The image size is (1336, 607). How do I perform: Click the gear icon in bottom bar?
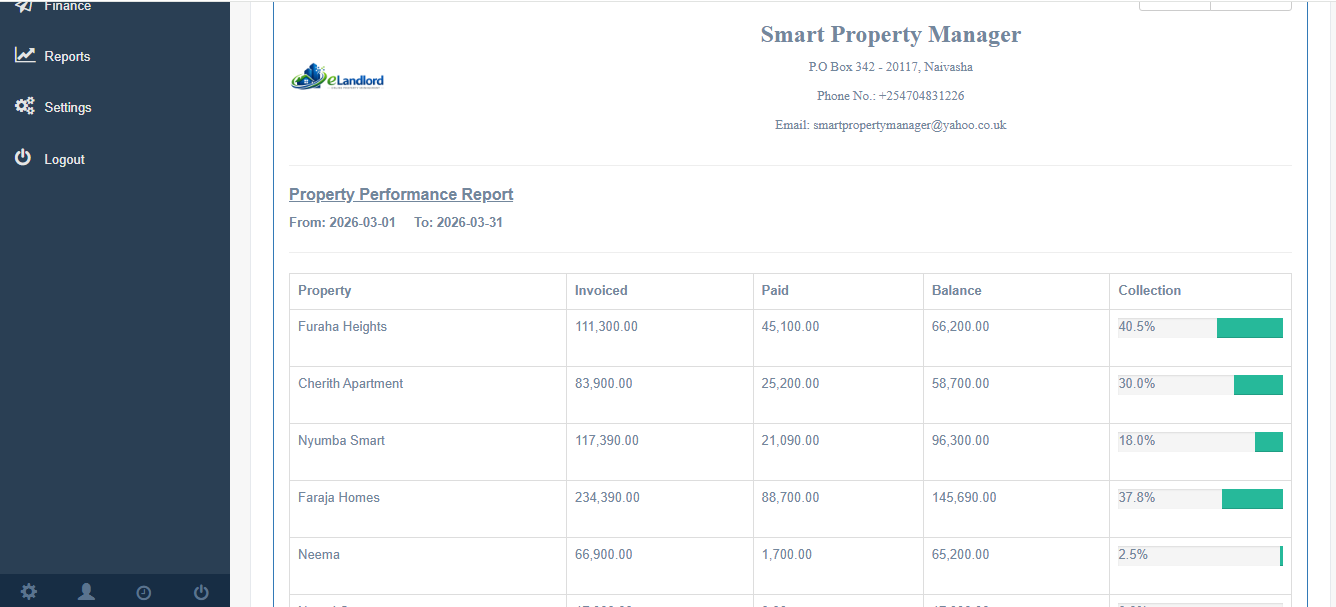pos(29,592)
